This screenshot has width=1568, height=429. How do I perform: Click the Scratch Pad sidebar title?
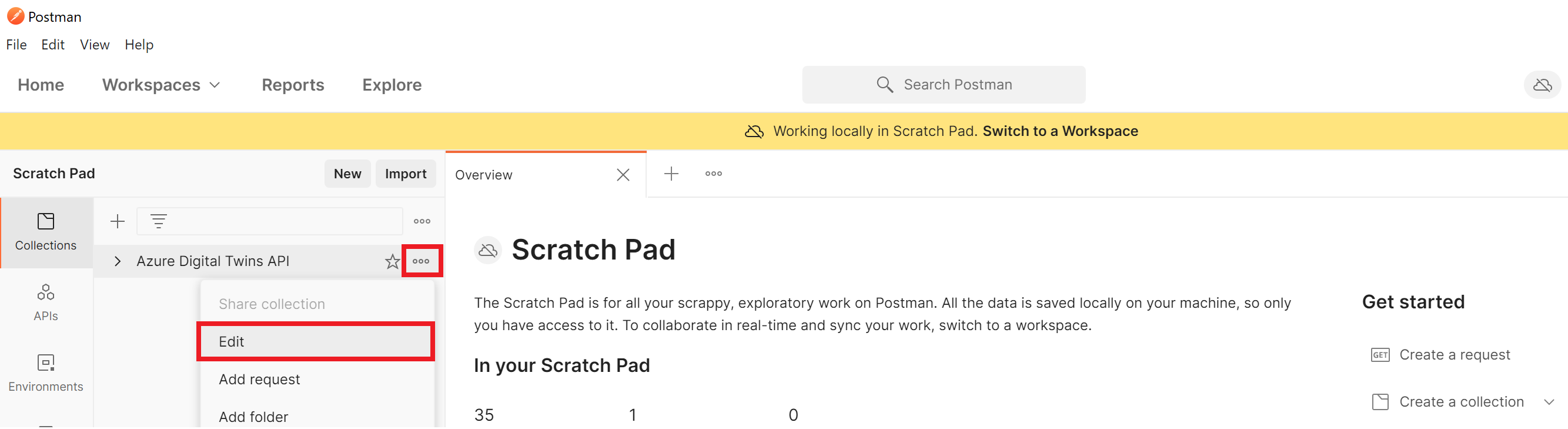tap(54, 174)
